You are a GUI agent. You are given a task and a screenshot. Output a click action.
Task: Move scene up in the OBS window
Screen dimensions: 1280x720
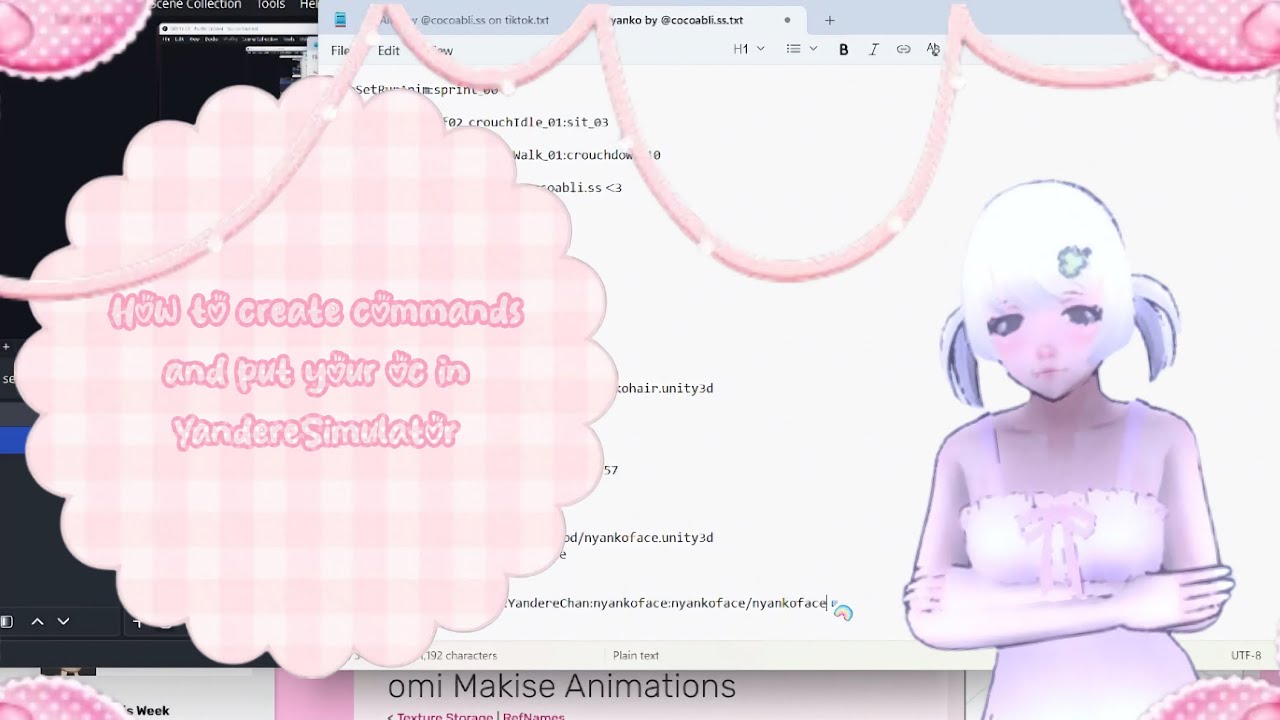pyautogui.click(x=37, y=622)
